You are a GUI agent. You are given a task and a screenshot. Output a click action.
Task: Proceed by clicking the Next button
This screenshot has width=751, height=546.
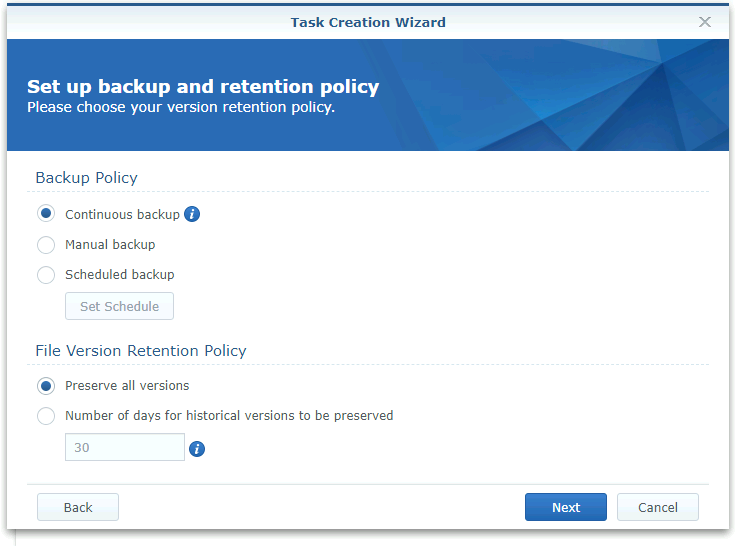point(565,507)
